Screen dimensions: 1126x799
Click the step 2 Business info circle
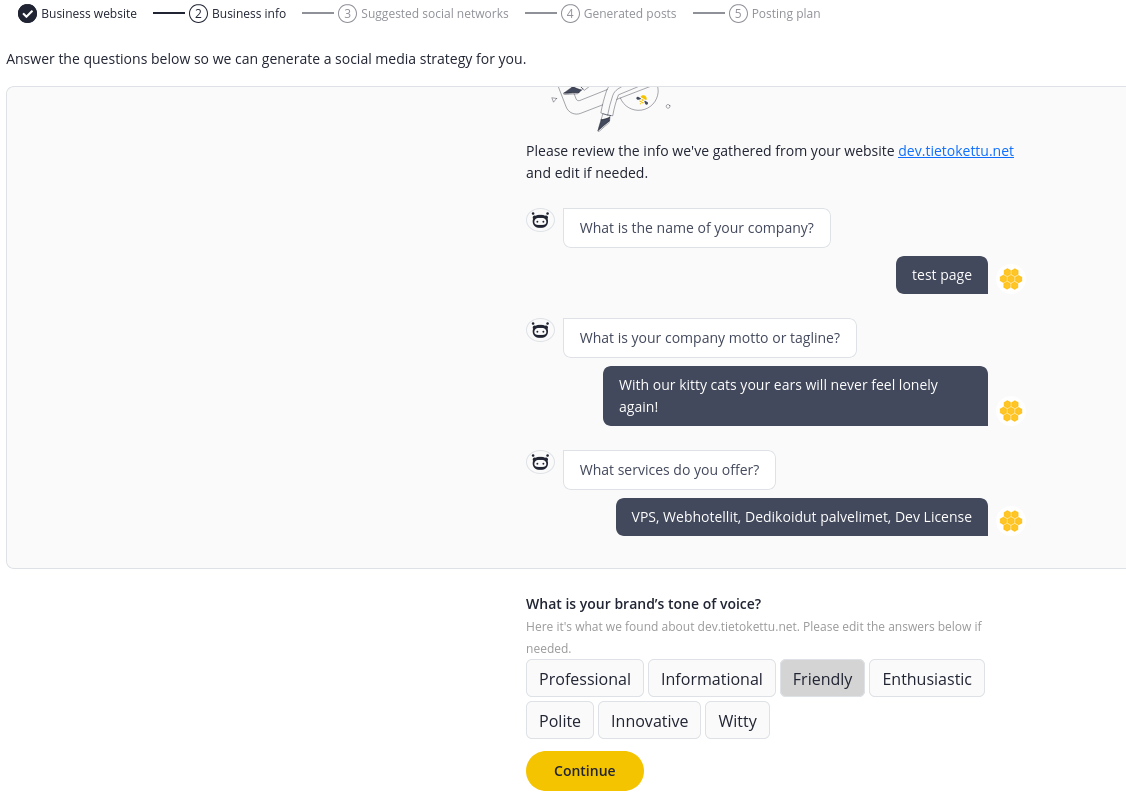[198, 14]
